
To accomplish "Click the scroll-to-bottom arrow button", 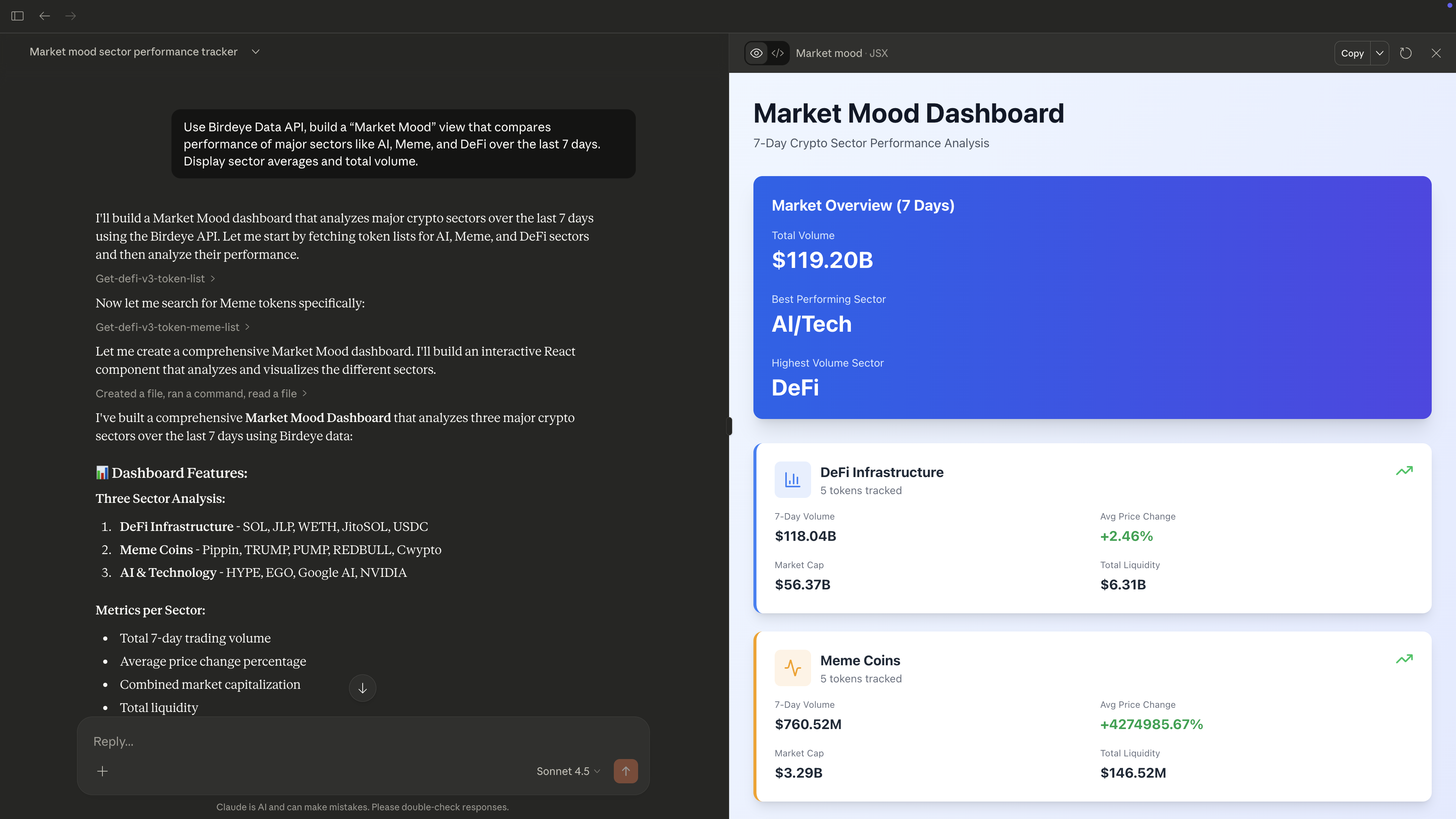I will pyautogui.click(x=362, y=688).
